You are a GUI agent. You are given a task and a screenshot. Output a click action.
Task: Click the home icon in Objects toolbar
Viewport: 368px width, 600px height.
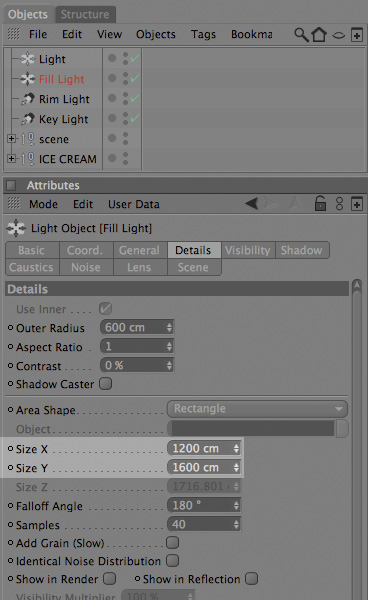(x=319, y=34)
